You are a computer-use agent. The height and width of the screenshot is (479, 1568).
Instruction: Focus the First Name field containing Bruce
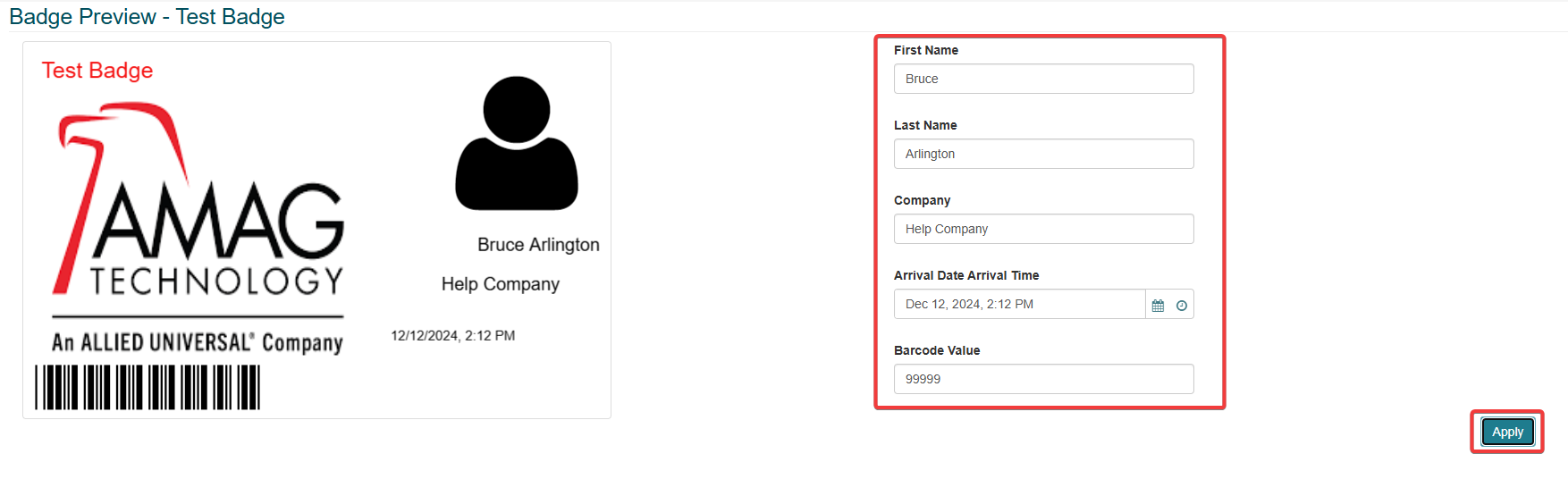pos(1043,79)
